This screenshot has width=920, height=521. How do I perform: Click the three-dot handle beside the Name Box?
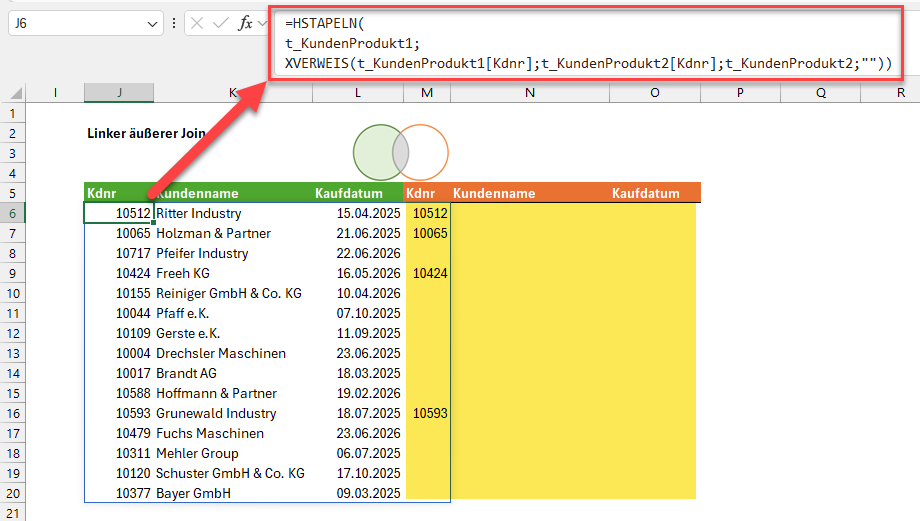tap(174, 23)
